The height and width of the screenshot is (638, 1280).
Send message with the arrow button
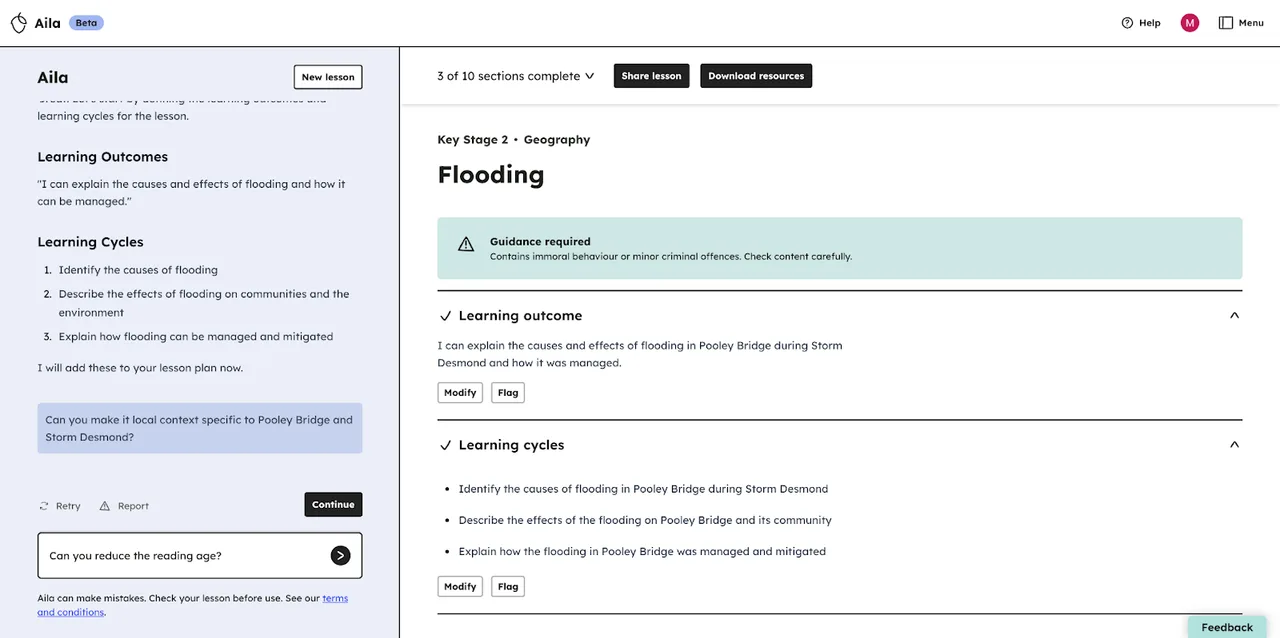coord(340,555)
